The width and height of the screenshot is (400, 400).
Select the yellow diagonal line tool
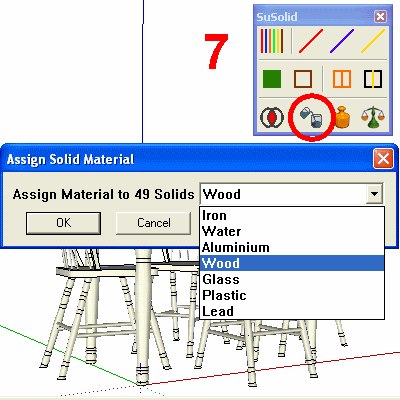373,41
